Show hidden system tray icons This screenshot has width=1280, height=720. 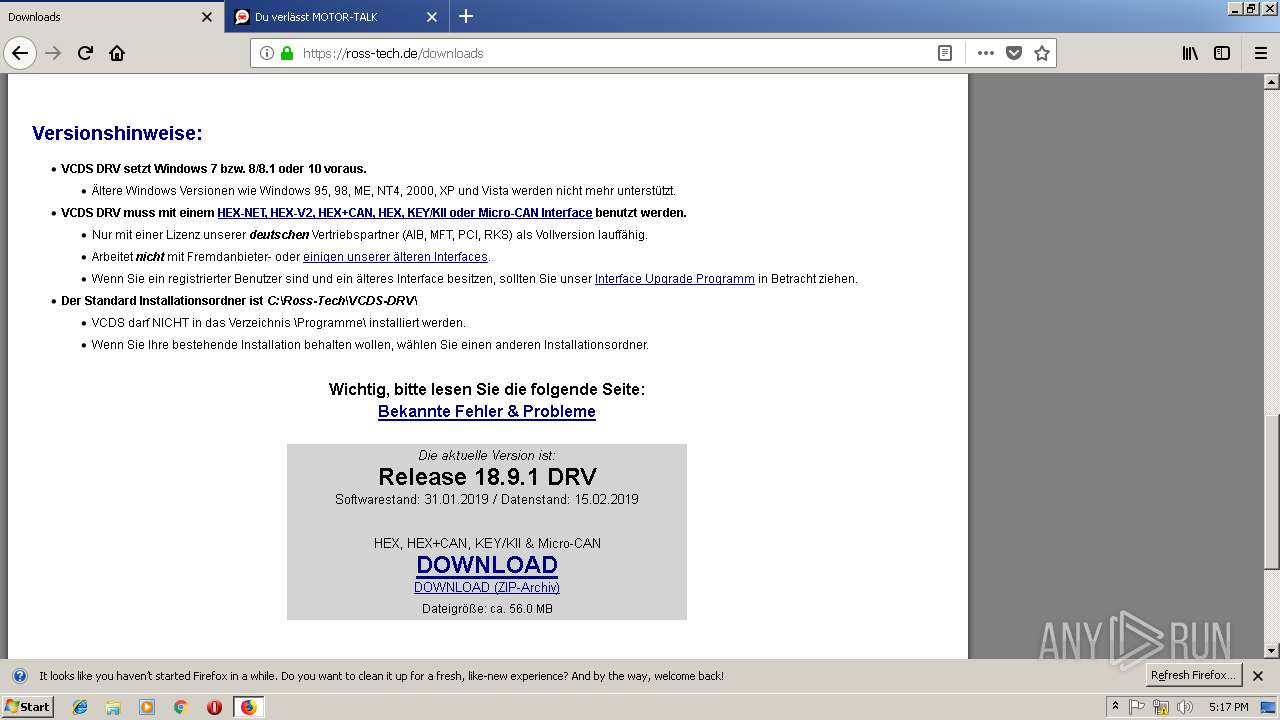click(x=1115, y=707)
